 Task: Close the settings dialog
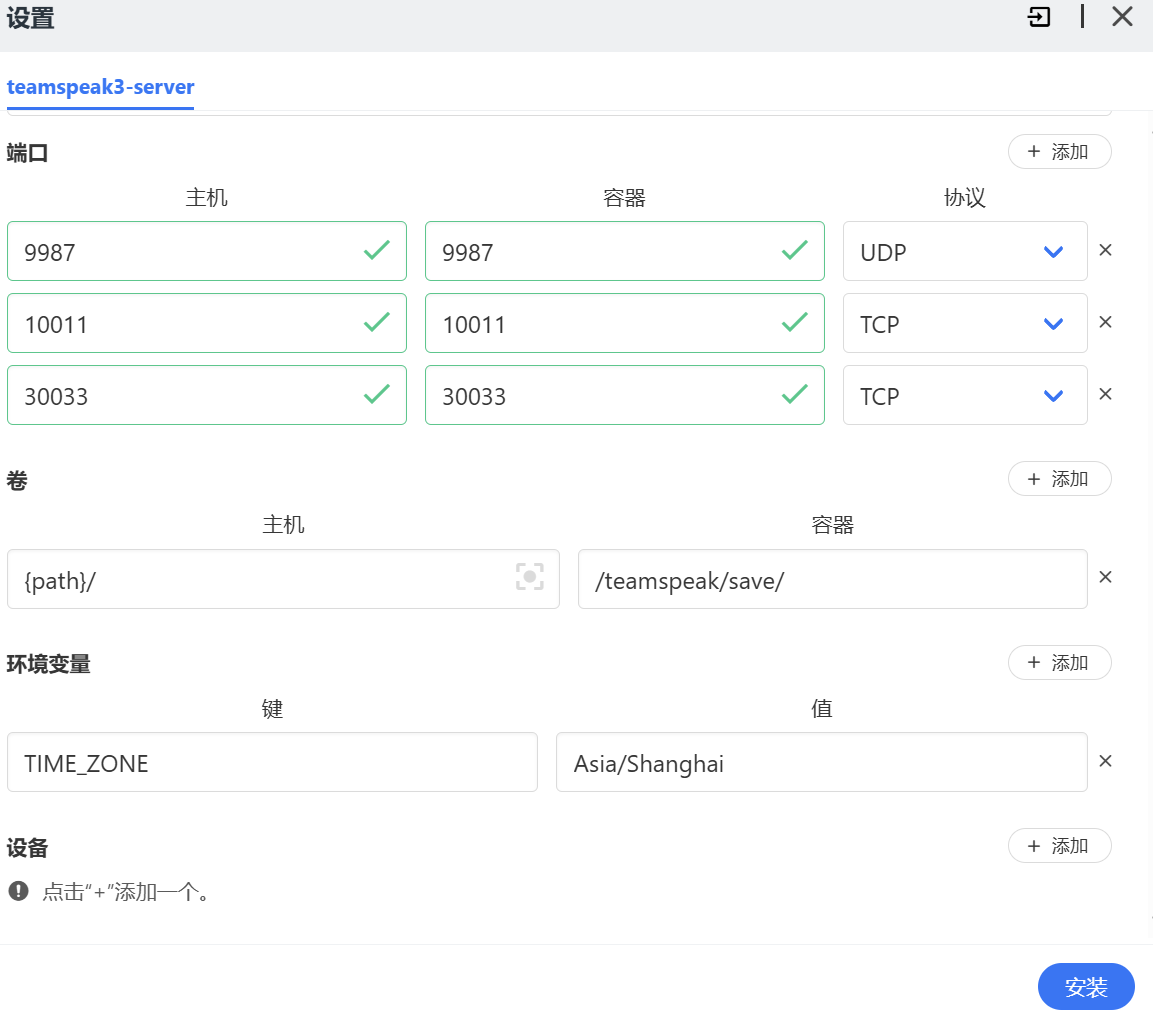[x=1122, y=16]
